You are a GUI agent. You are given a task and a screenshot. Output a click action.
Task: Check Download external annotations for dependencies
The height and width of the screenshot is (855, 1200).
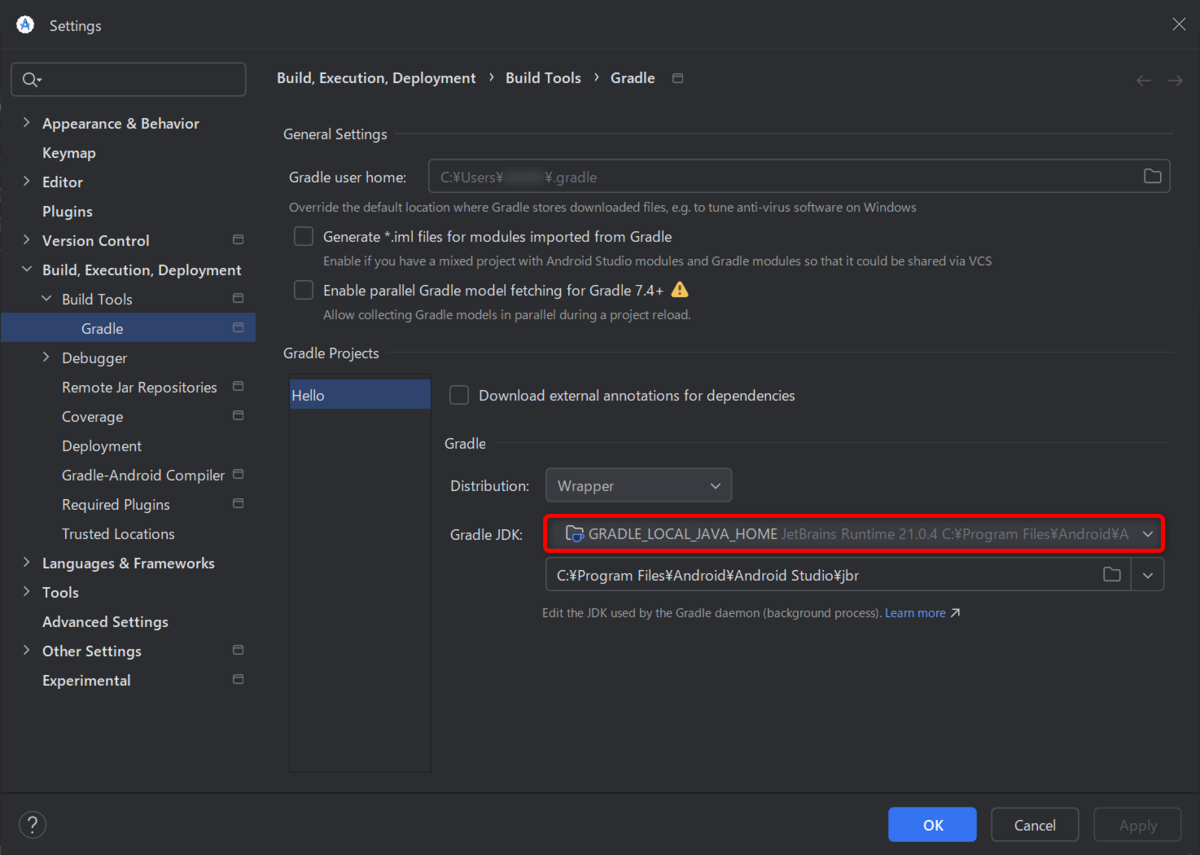[459, 395]
